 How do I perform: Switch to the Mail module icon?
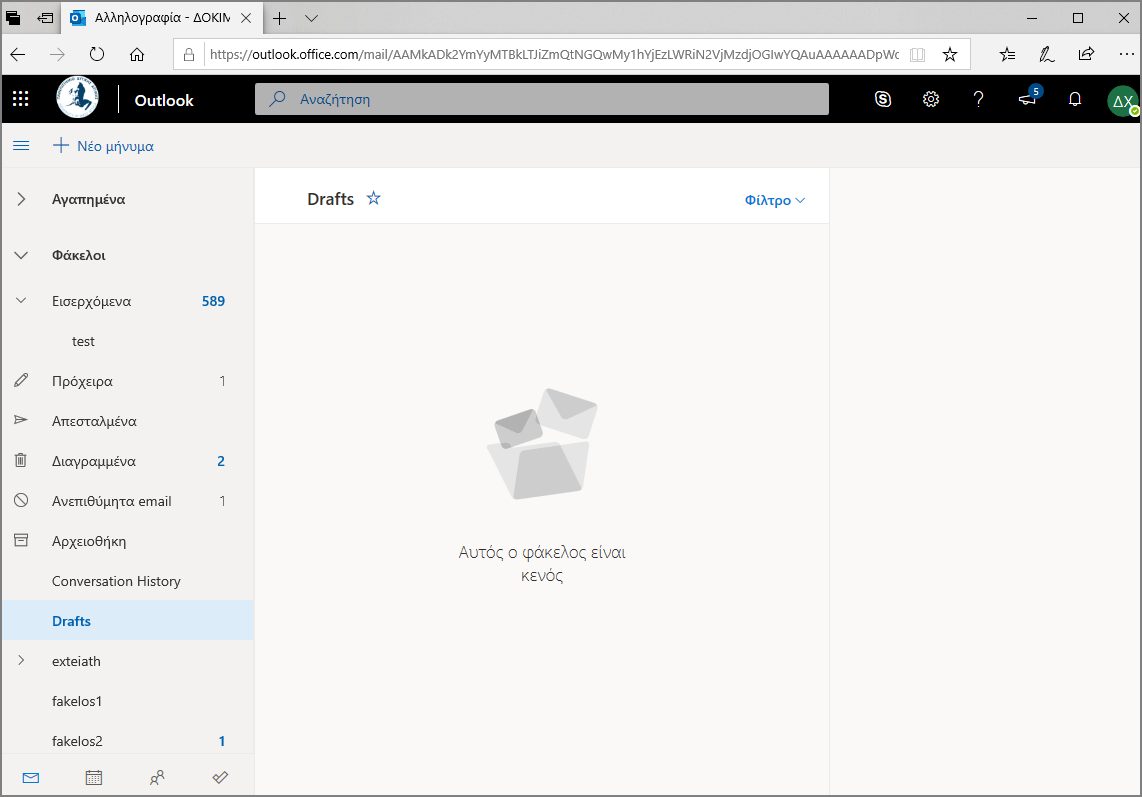point(31,777)
